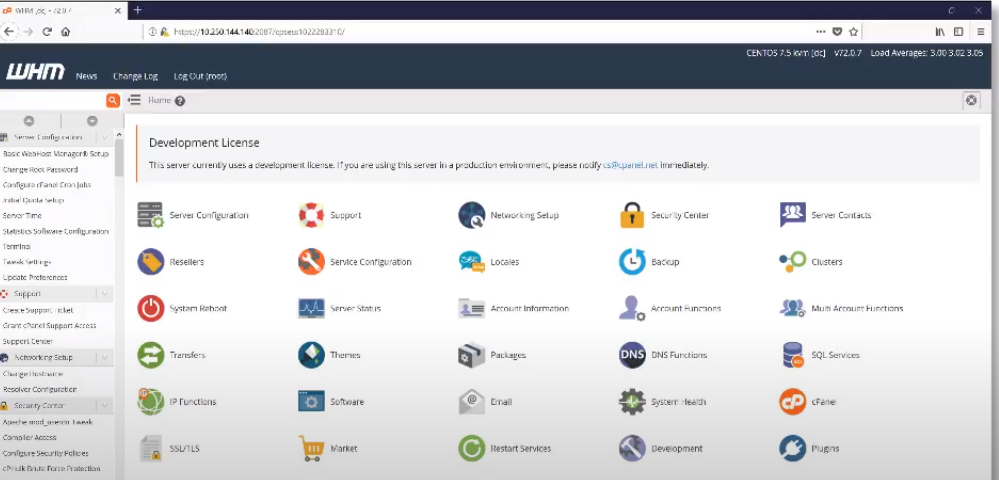Open the Server Configuration icon
This screenshot has width=999, height=480.
click(x=150, y=215)
